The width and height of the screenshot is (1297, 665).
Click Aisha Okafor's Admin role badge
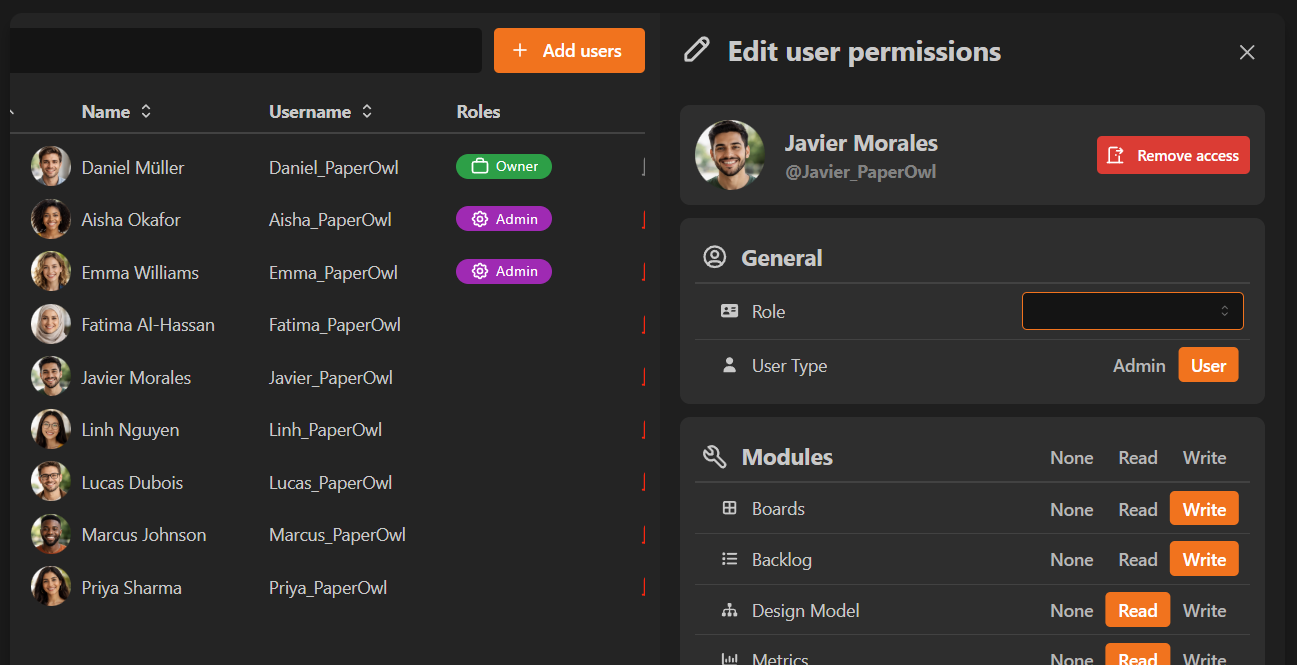click(x=504, y=219)
